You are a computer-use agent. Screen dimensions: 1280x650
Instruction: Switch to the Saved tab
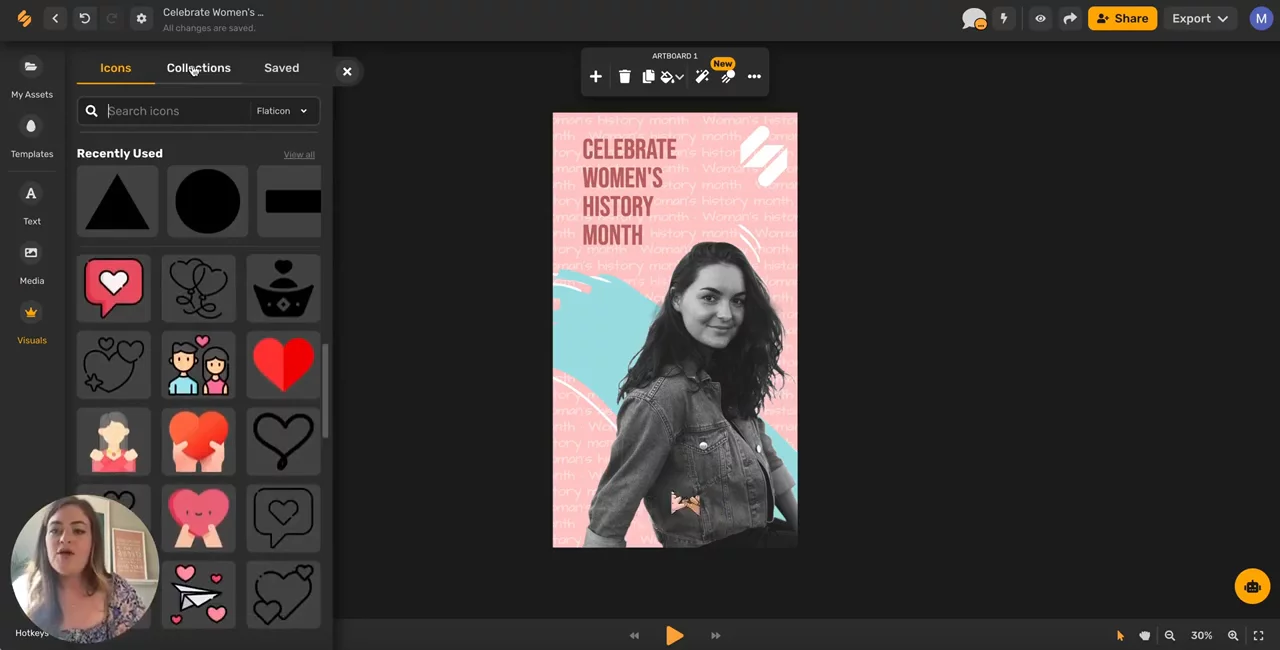281,68
